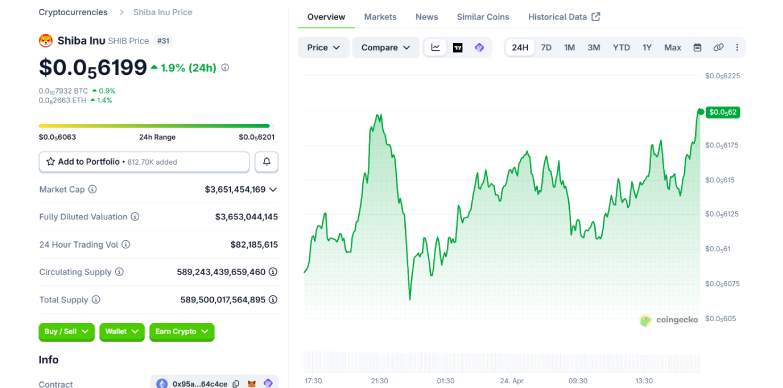The width and height of the screenshot is (783, 388).
Task: Switch to the Overview tab
Action: point(326,17)
